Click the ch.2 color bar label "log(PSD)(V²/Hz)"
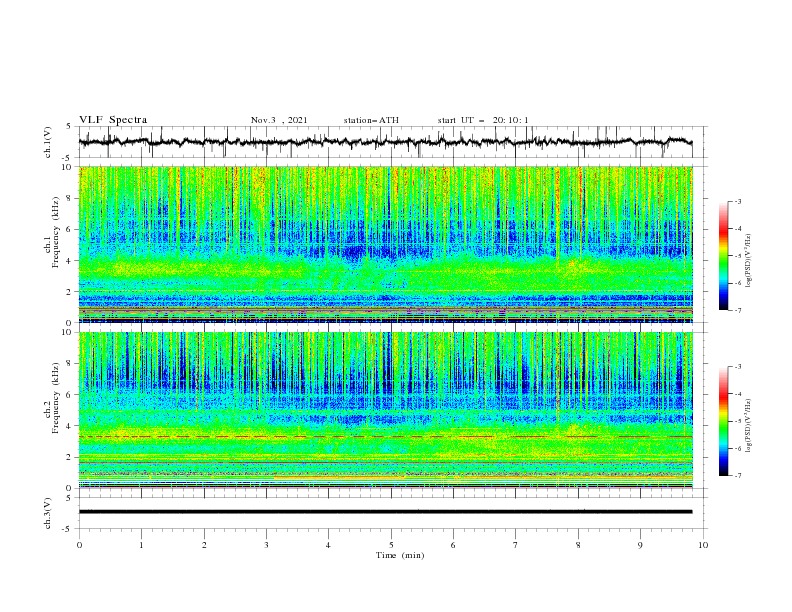 [x=748, y=426]
